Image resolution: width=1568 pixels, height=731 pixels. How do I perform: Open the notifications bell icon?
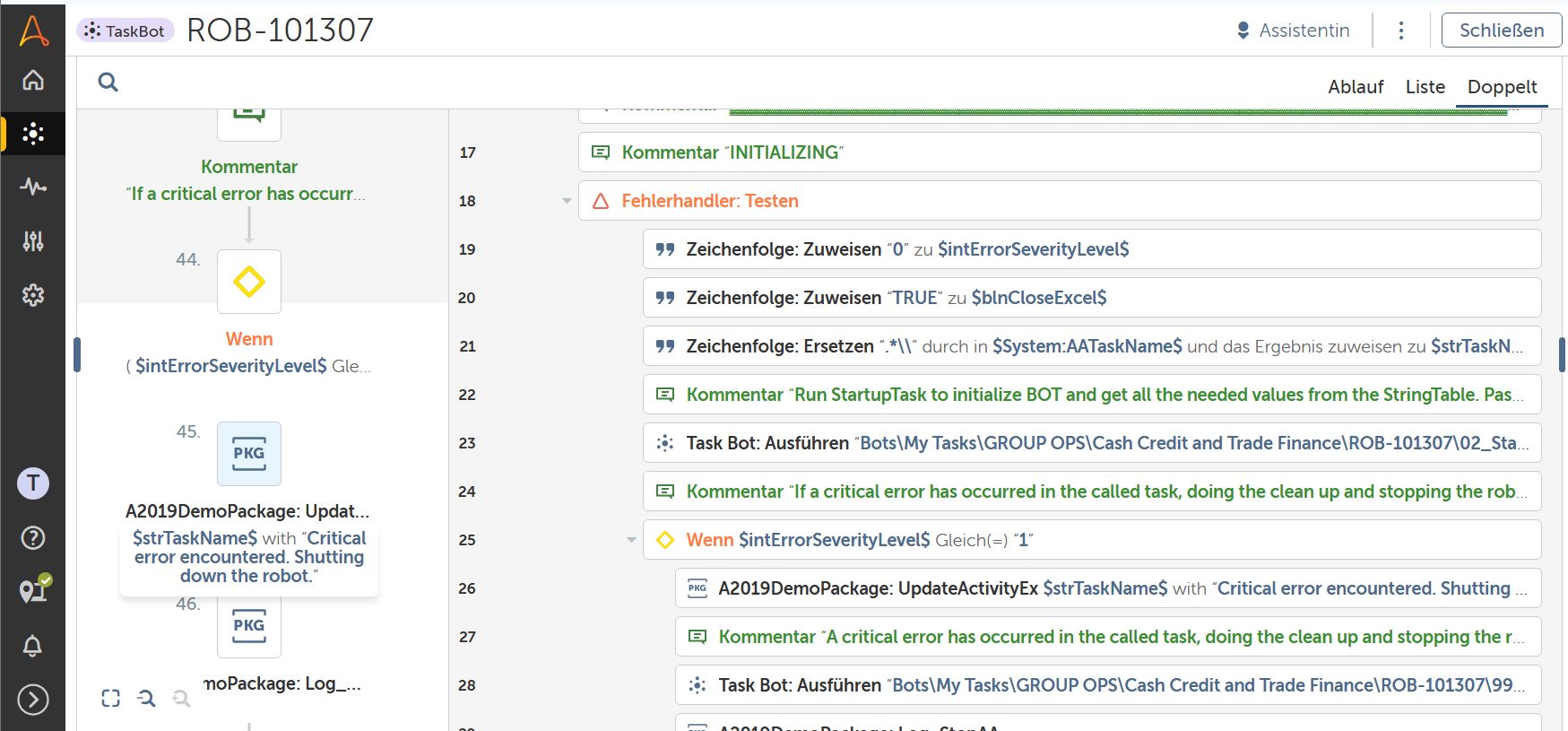pos(33,646)
